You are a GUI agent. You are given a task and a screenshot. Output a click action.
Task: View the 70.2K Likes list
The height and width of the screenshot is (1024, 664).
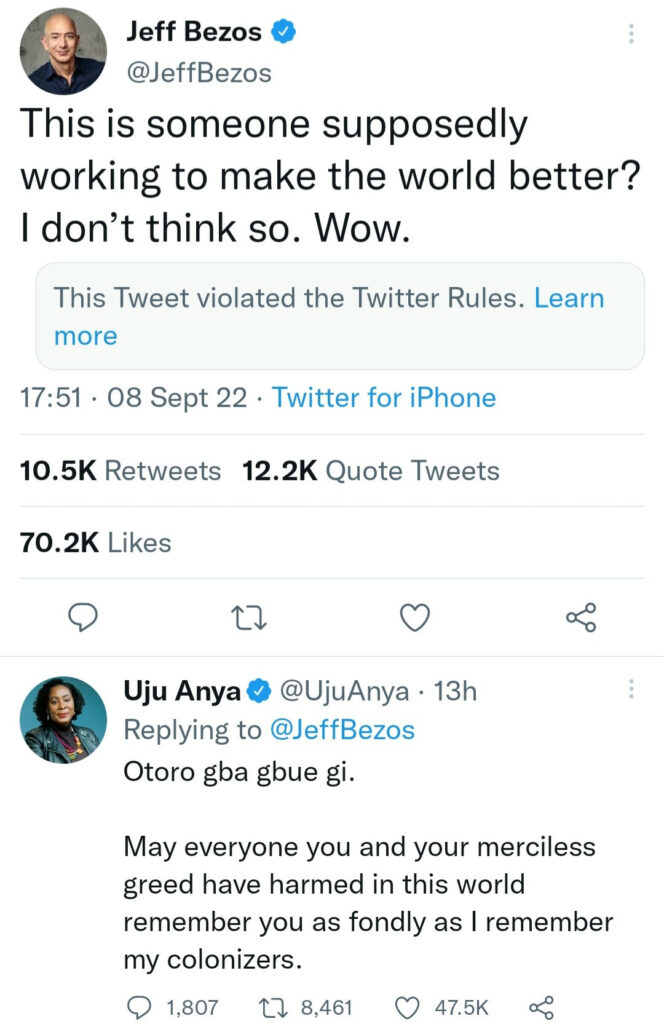(96, 543)
